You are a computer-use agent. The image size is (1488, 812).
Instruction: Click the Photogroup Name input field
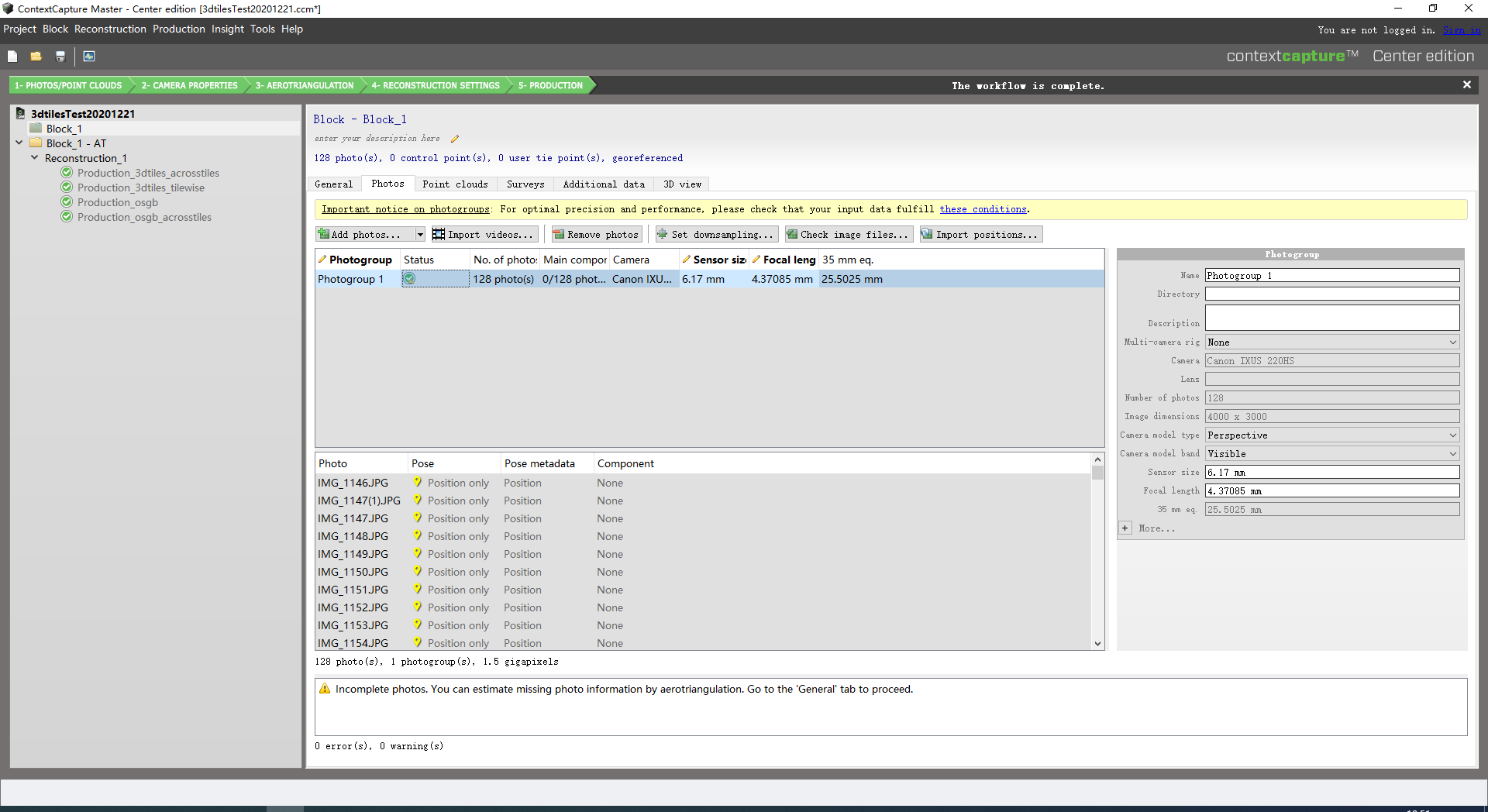[x=1332, y=276]
